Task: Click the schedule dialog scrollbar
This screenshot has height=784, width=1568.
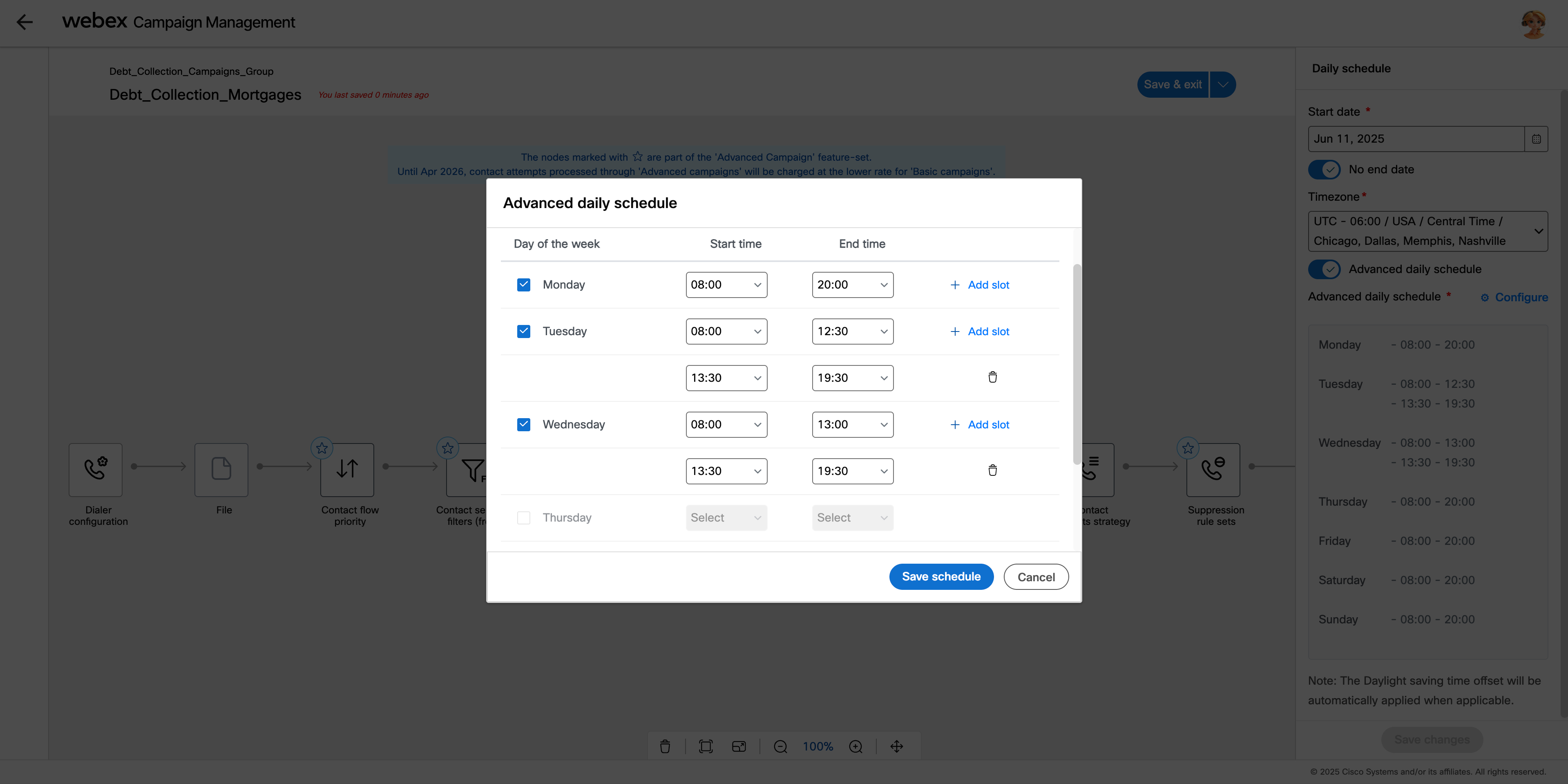Action: tap(1077, 364)
